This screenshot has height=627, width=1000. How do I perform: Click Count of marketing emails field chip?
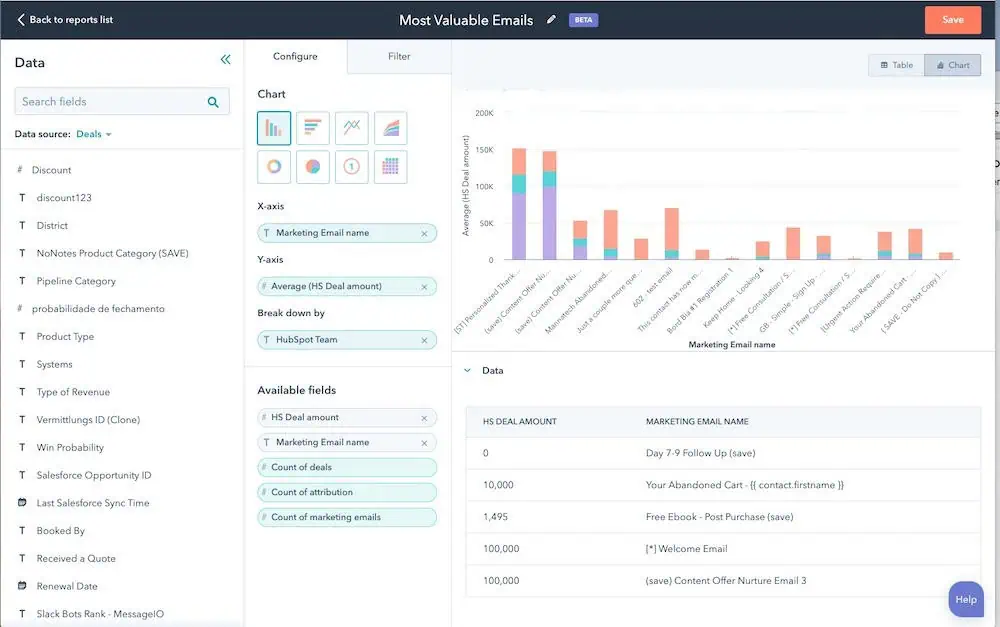coord(347,517)
